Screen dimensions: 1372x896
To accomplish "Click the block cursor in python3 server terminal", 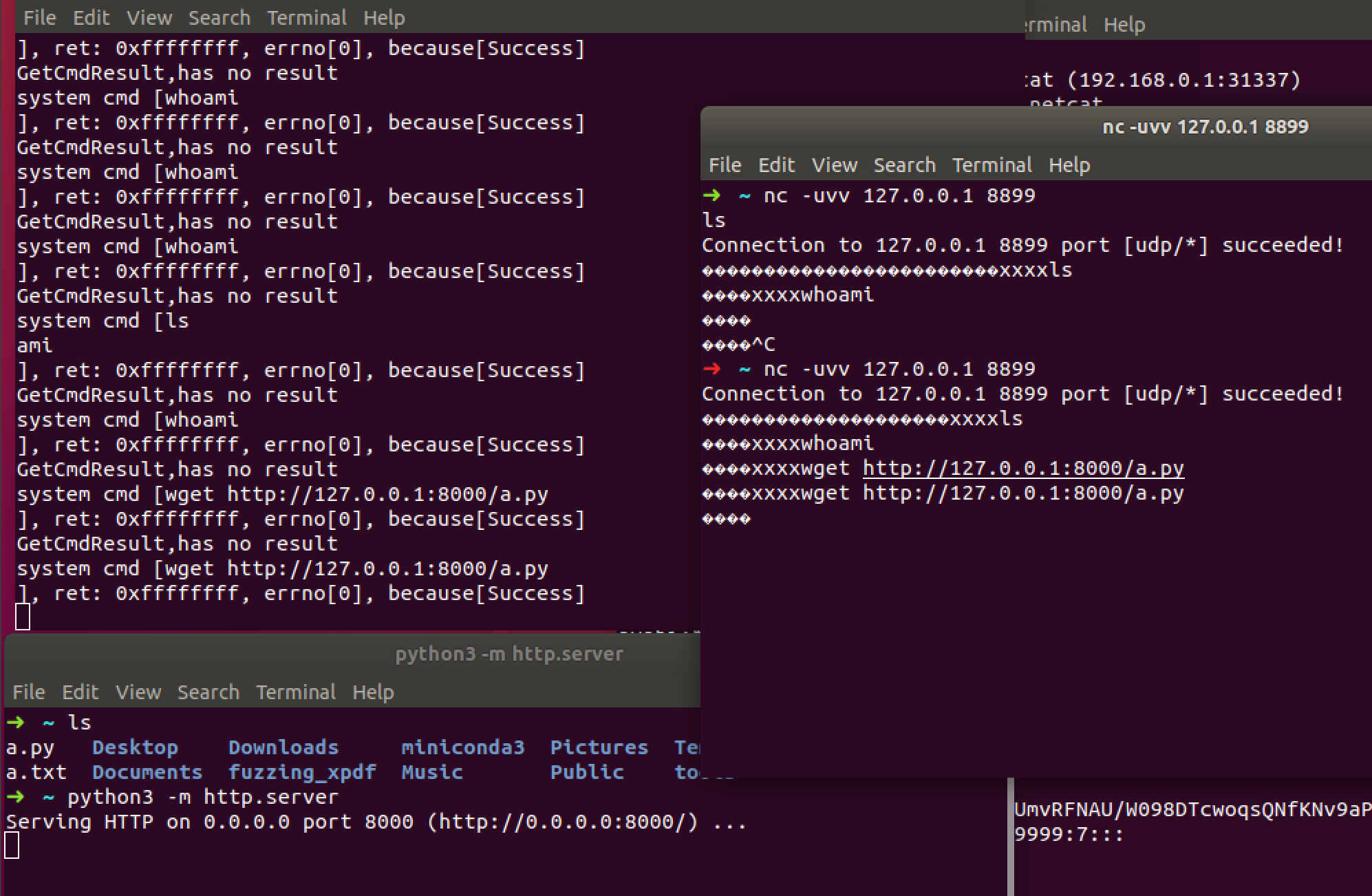I will coord(12,846).
